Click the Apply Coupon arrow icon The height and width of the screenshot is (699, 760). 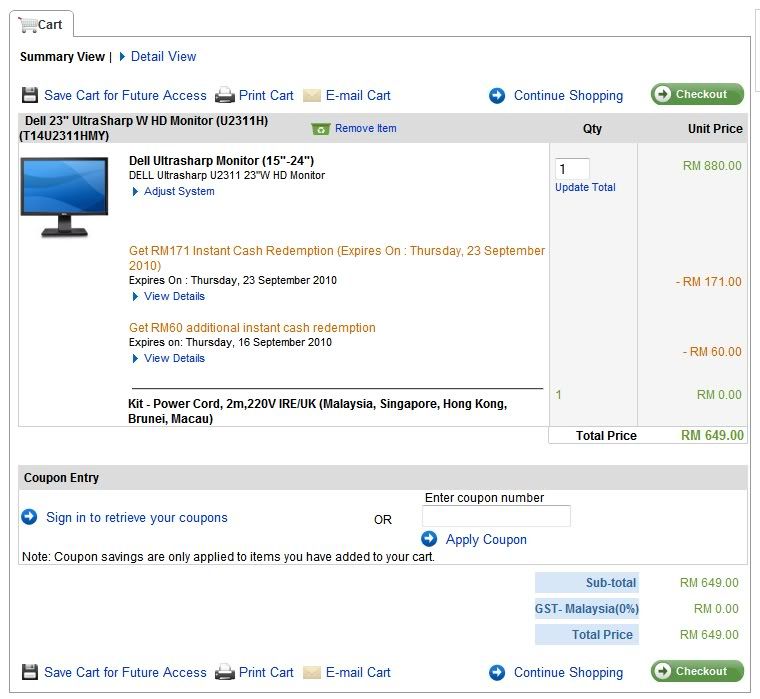pyautogui.click(x=430, y=539)
